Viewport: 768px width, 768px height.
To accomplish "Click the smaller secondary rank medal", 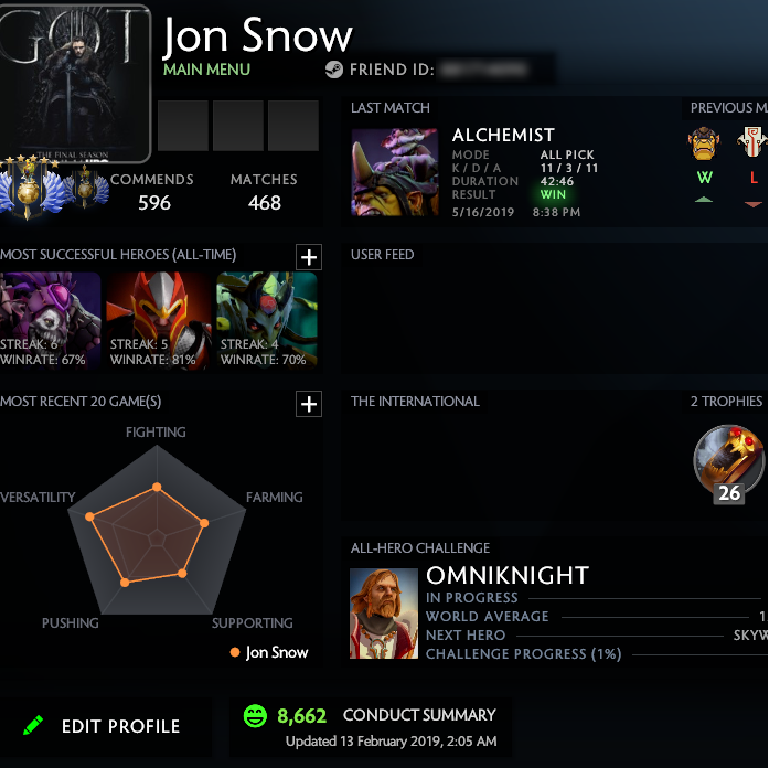I will (86, 188).
